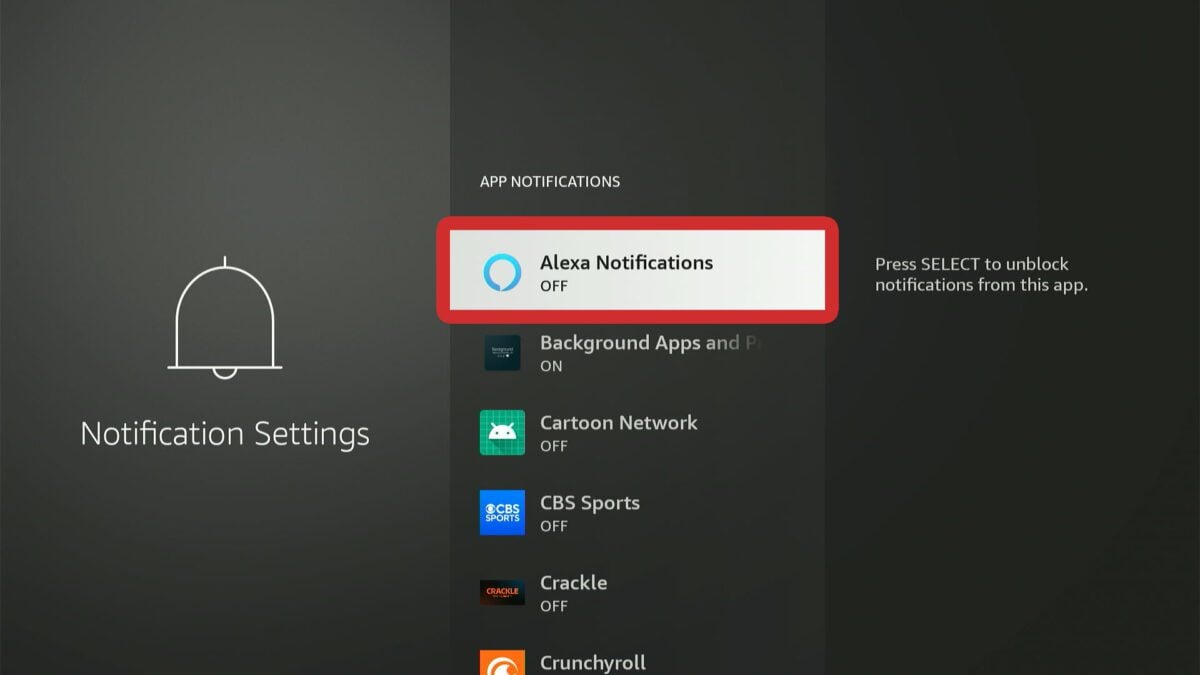Select the Crunchyroll app name
1200x675 pixels.
(x=592, y=662)
